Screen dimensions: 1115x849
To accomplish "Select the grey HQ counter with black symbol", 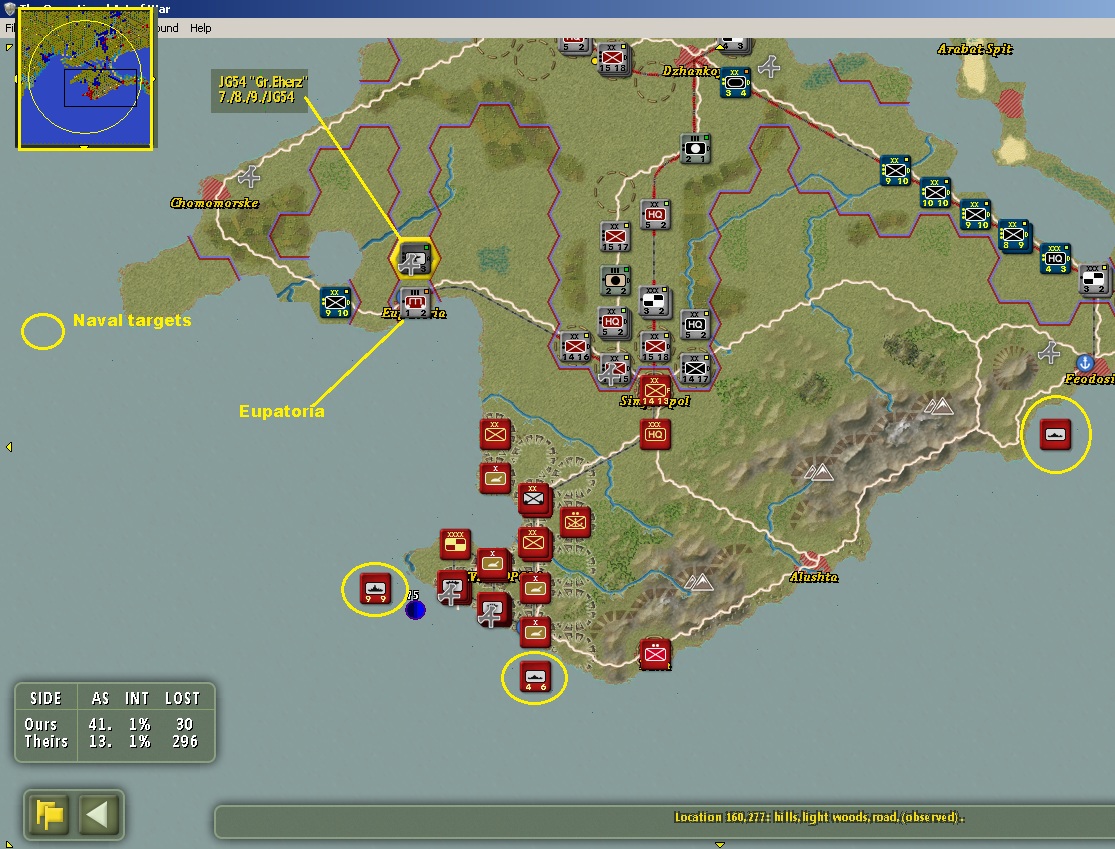I will pyautogui.click(x=695, y=325).
